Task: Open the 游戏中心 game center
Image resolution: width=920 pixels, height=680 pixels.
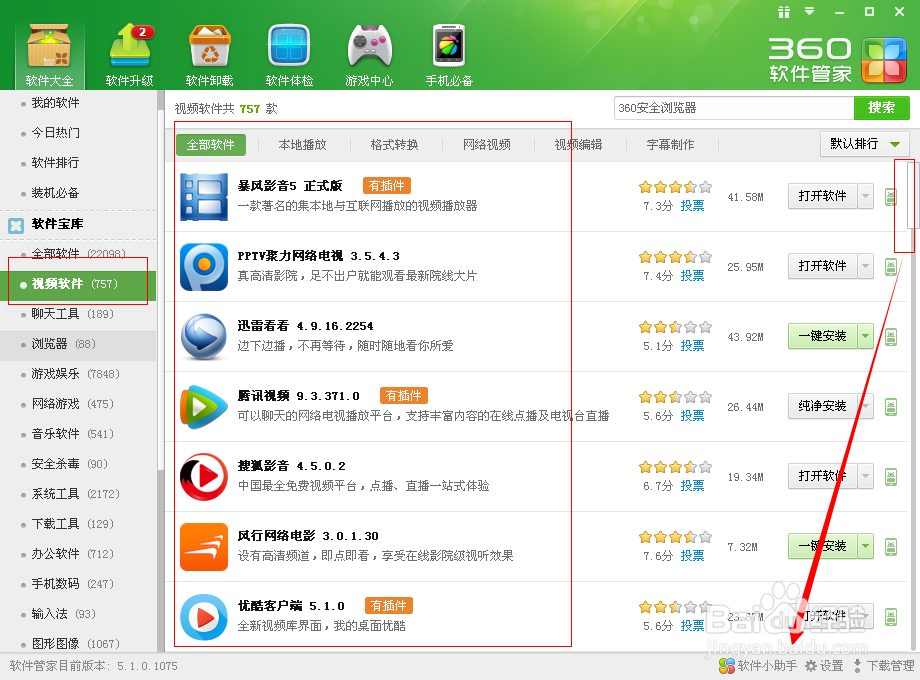Action: [370, 52]
